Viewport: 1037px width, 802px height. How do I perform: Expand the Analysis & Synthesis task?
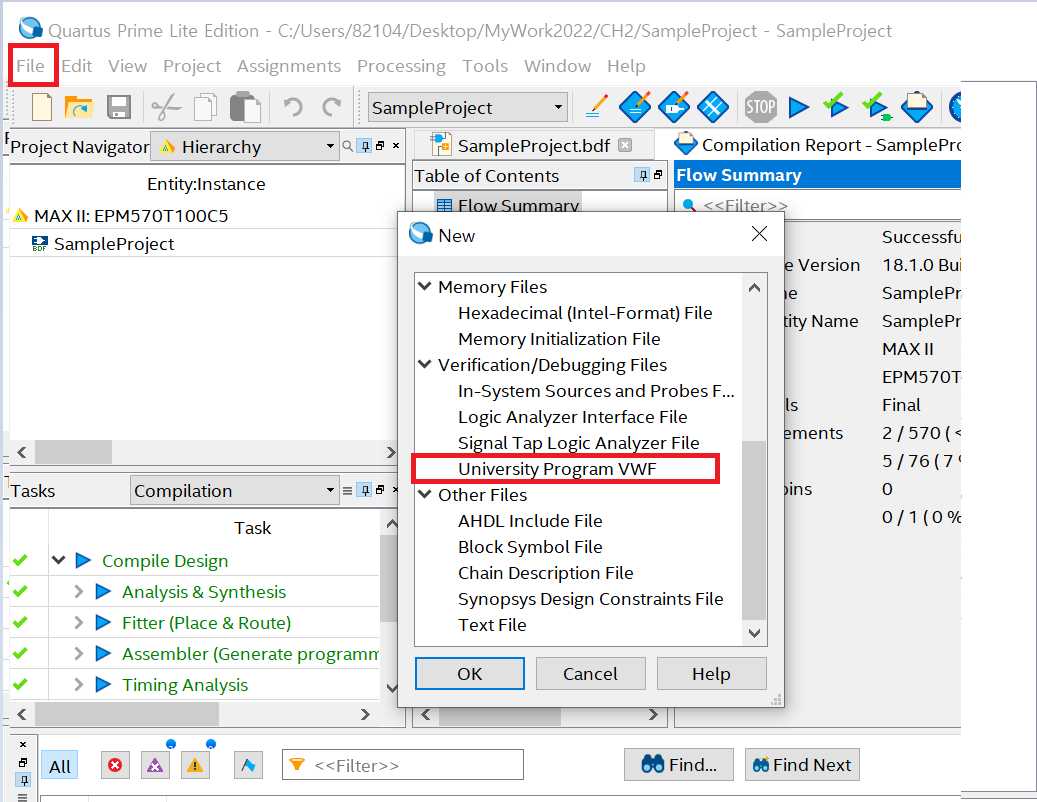coord(79,591)
